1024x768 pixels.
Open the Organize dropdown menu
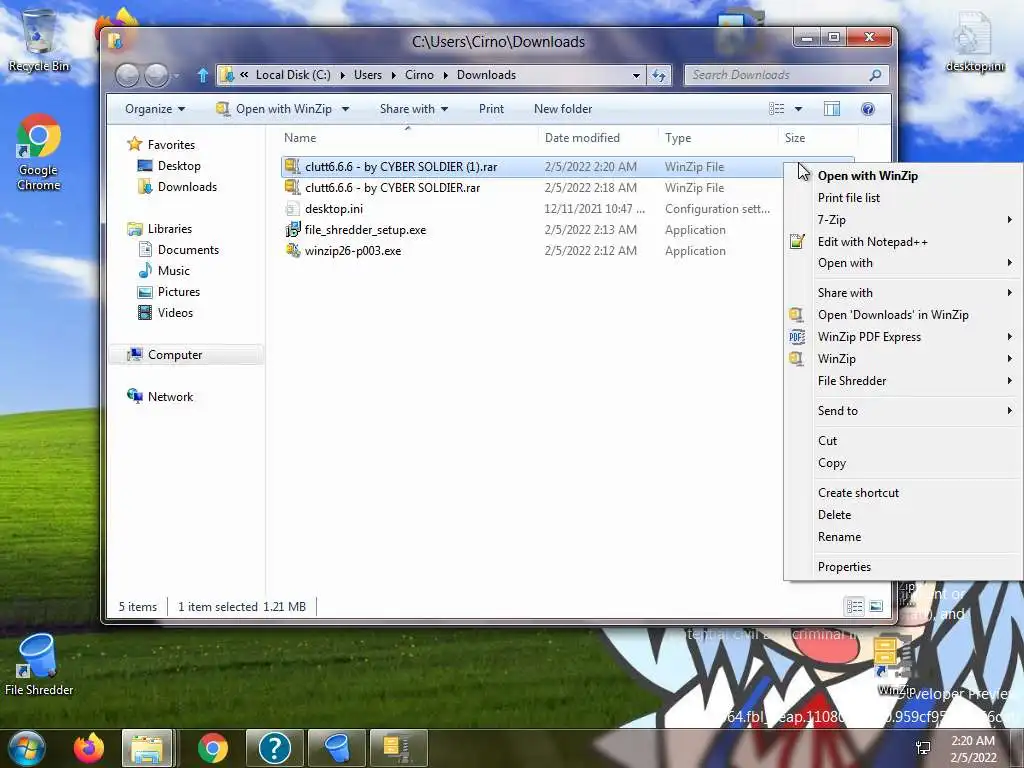(155, 109)
